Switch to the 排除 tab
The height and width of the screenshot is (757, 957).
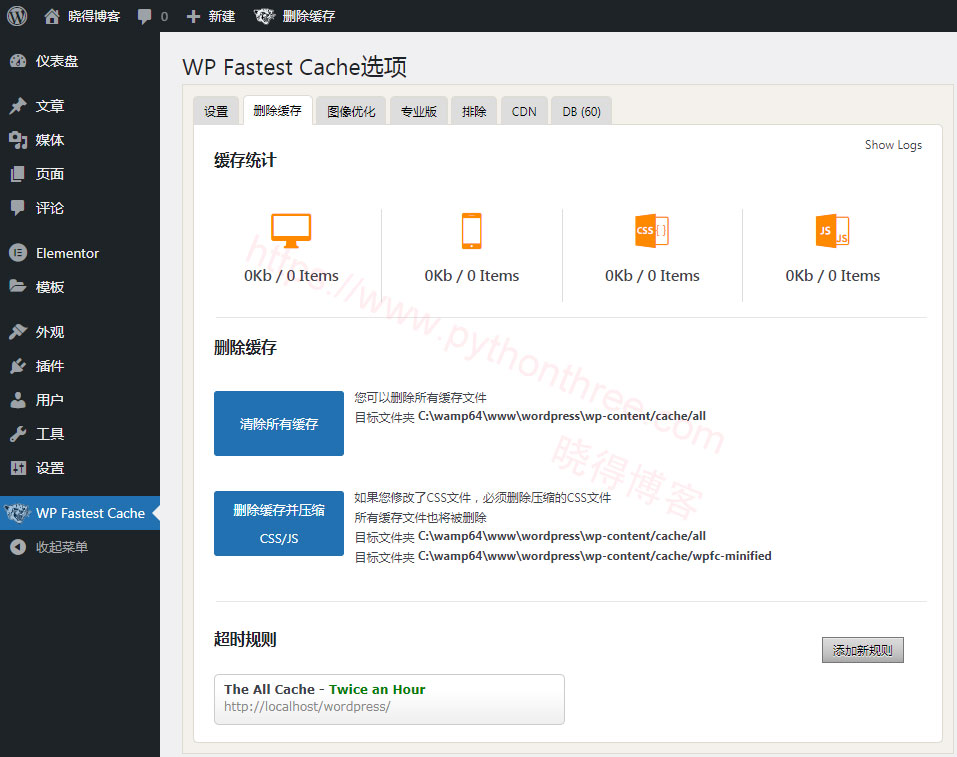pyautogui.click(x=474, y=111)
